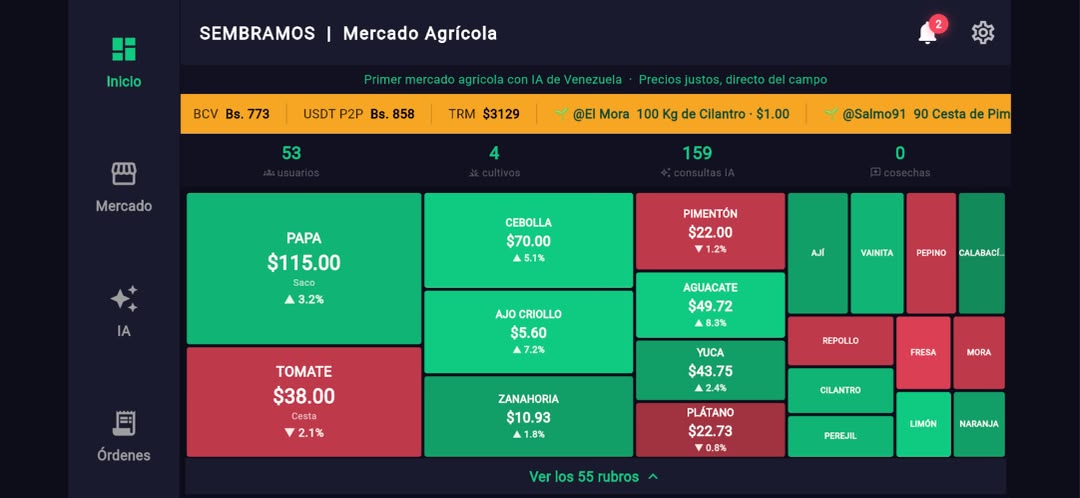Open the cosechas counter
Screen dimensions: 1080x498
click(x=900, y=162)
